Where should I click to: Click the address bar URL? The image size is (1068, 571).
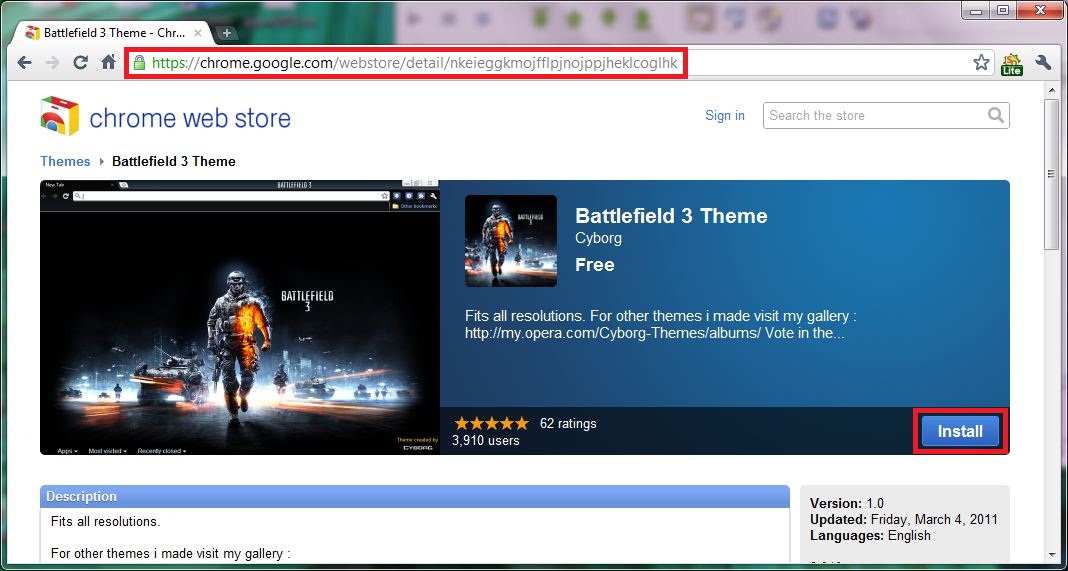coord(415,63)
